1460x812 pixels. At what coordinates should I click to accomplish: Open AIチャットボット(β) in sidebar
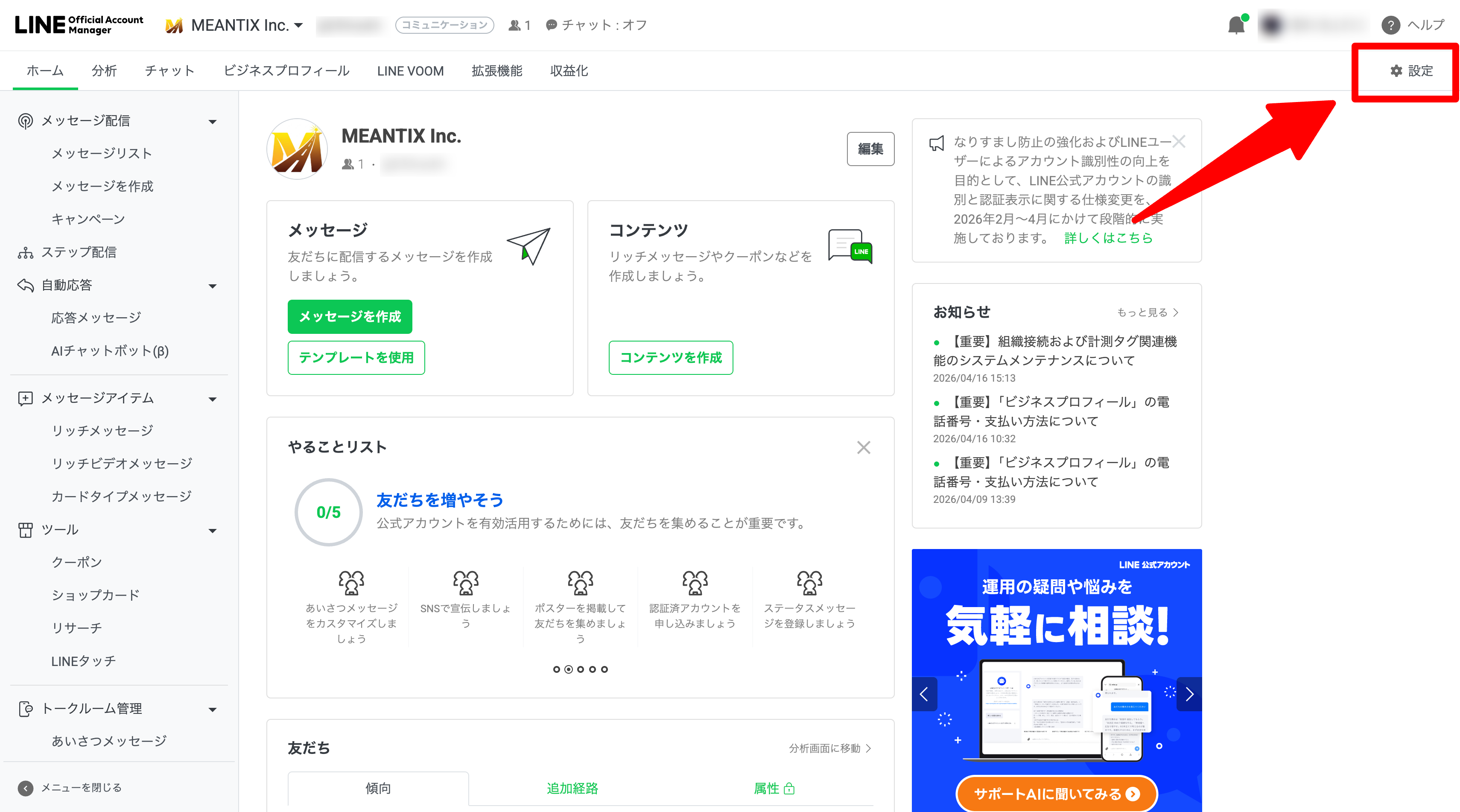click(x=110, y=351)
